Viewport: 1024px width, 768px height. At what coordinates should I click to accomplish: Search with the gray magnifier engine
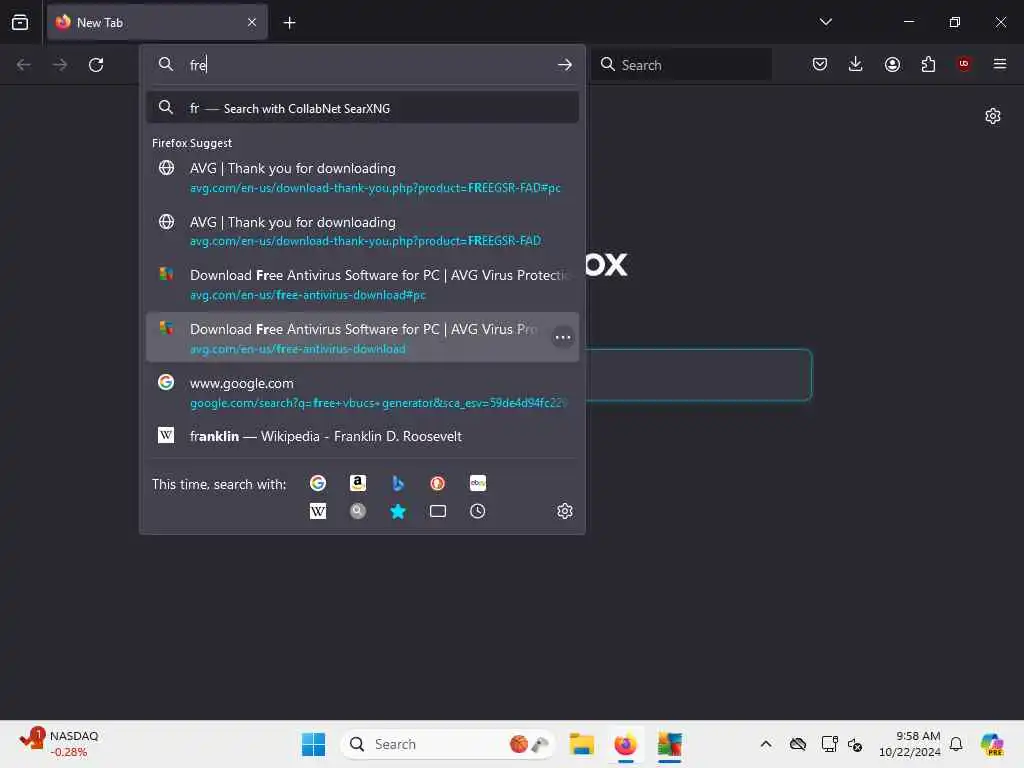pyautogui.click(x=357, y=511)
